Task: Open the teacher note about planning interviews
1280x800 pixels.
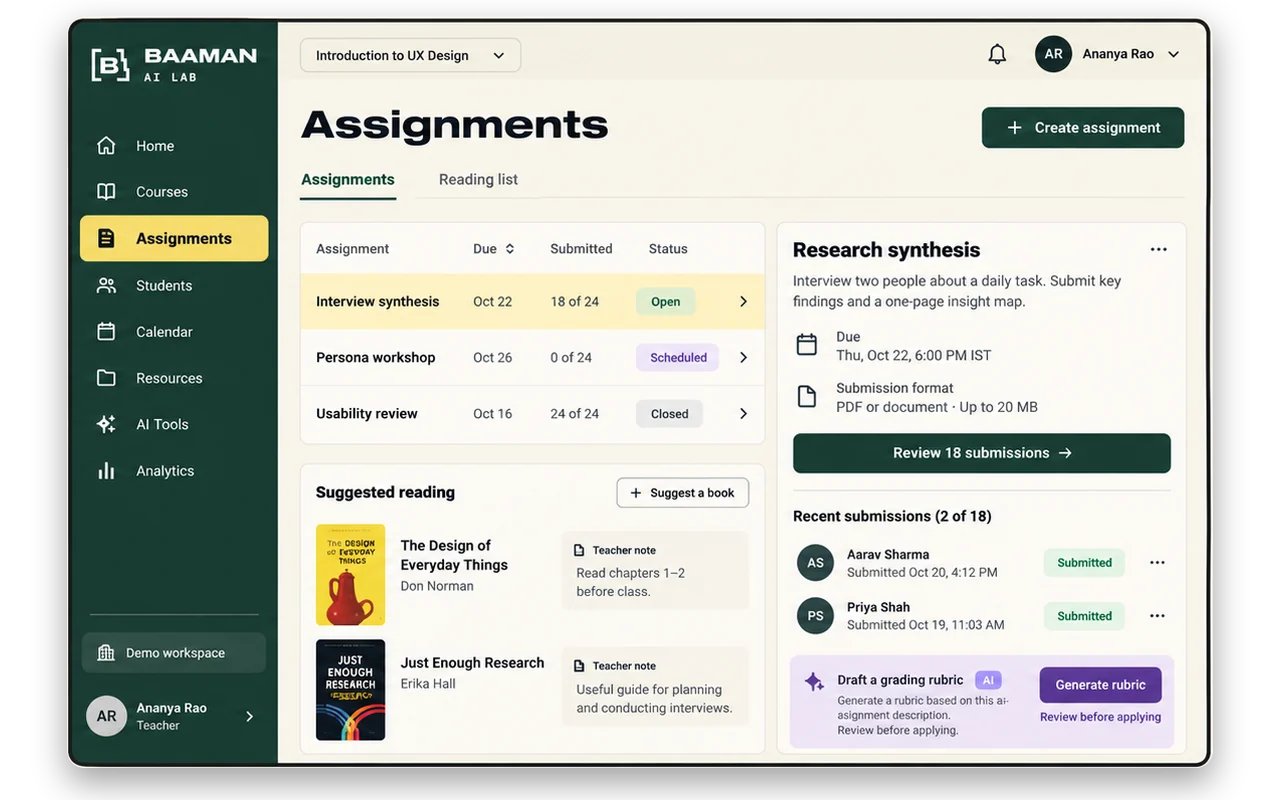Action: point(655,687)
